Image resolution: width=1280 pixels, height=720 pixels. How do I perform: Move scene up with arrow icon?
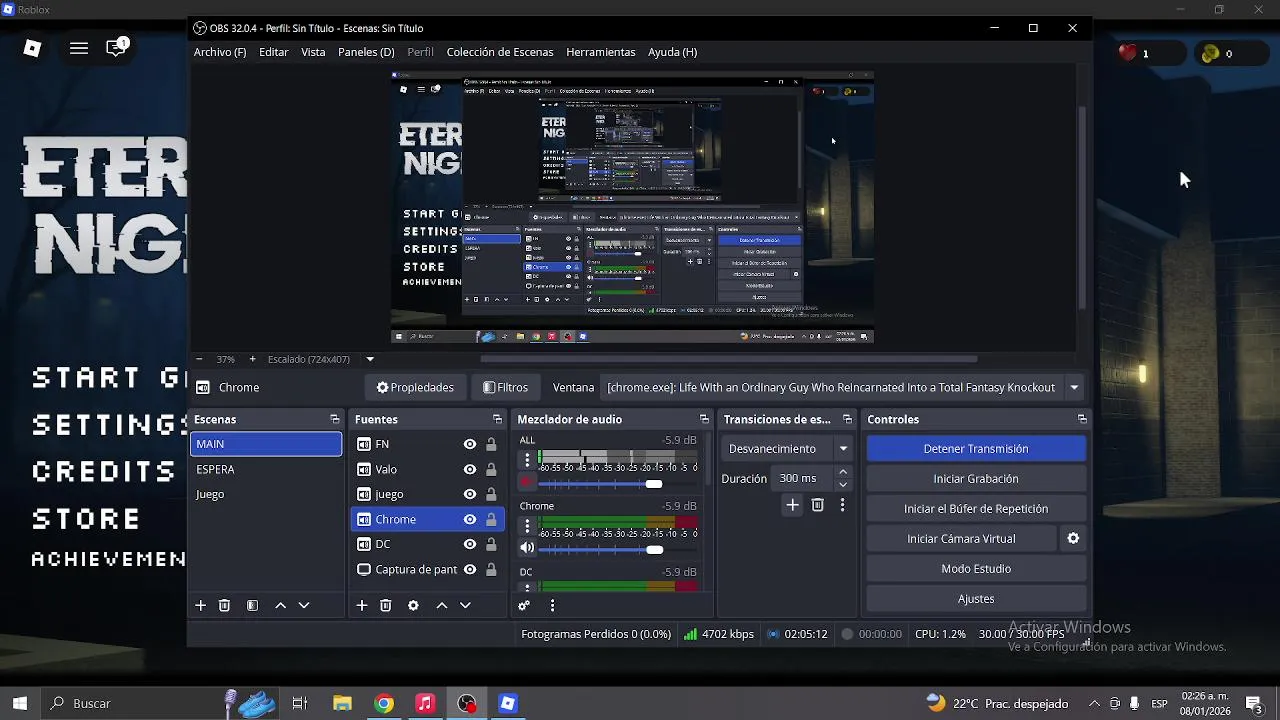tap(280, 605)
